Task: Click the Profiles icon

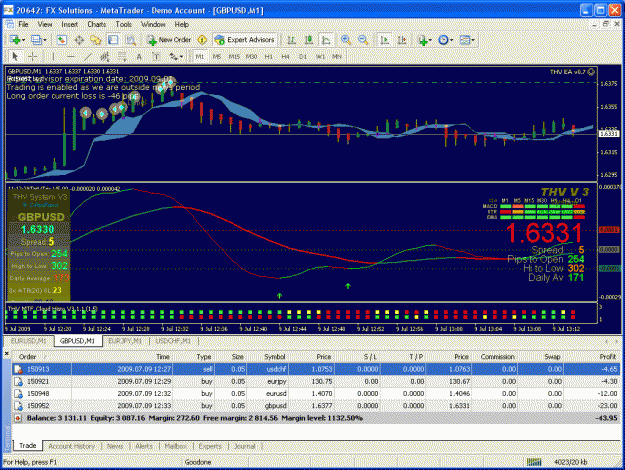Action: click(x=36, y=40)
